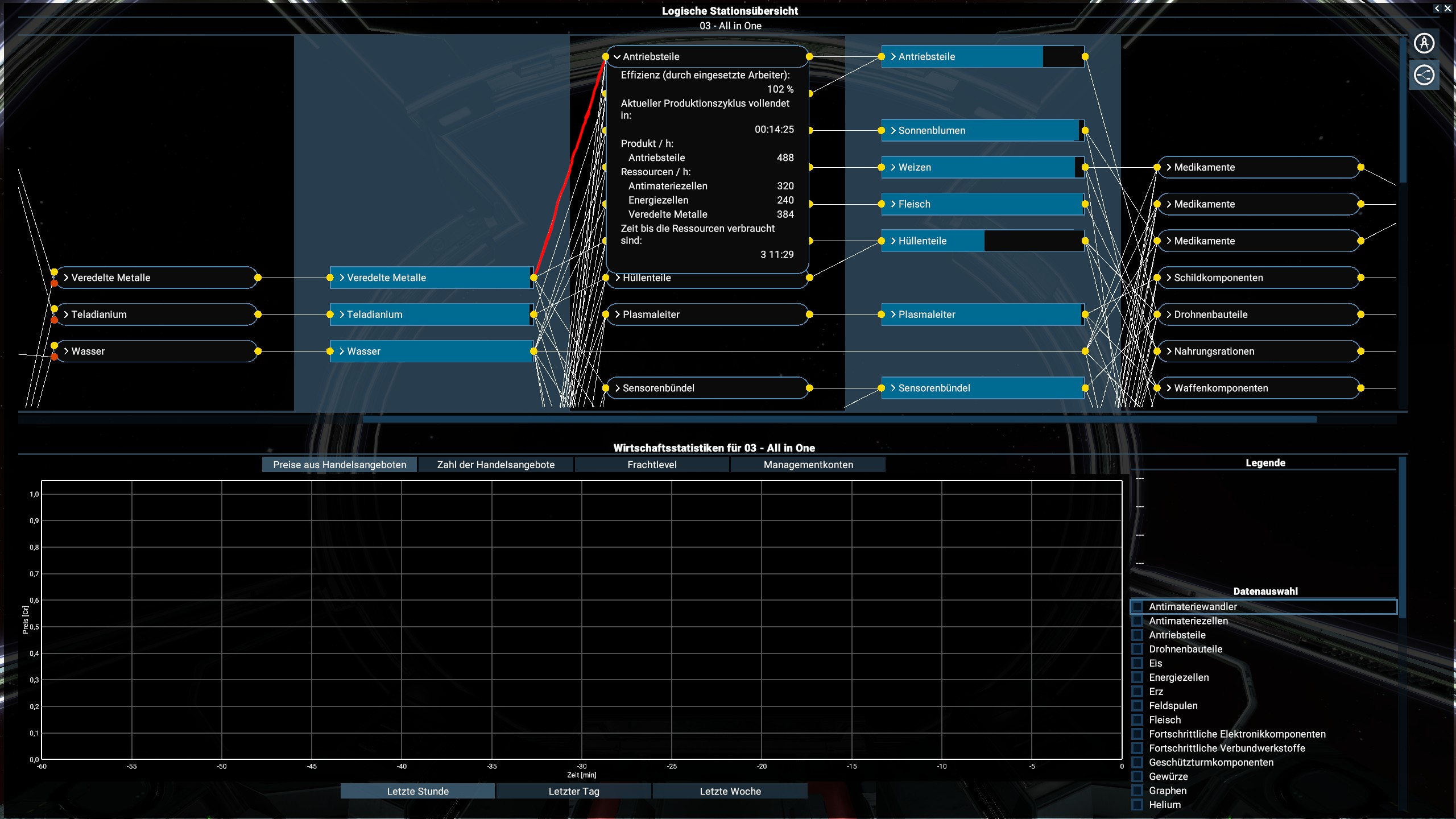Enable the Geschützturmkomponenten checkbox

pyautogui.click(x=1137, y=762)
